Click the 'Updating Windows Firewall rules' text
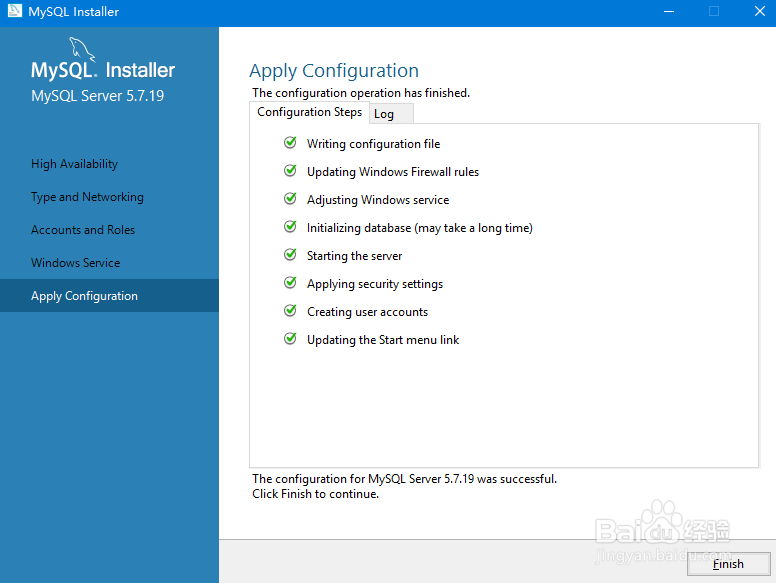The height and width of the screenshot is (583, 776). [393, 172]
